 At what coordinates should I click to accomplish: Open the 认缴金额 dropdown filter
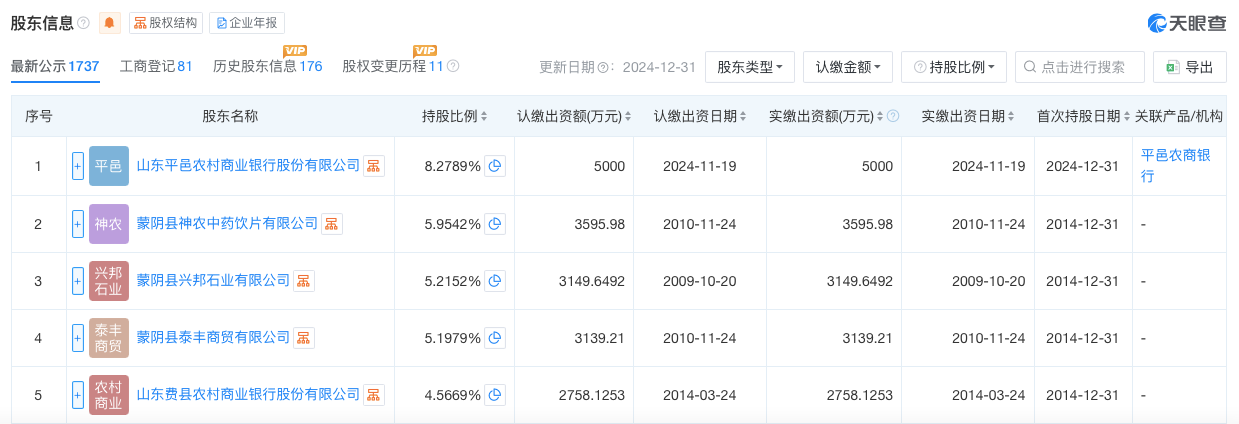coord(847,67)
